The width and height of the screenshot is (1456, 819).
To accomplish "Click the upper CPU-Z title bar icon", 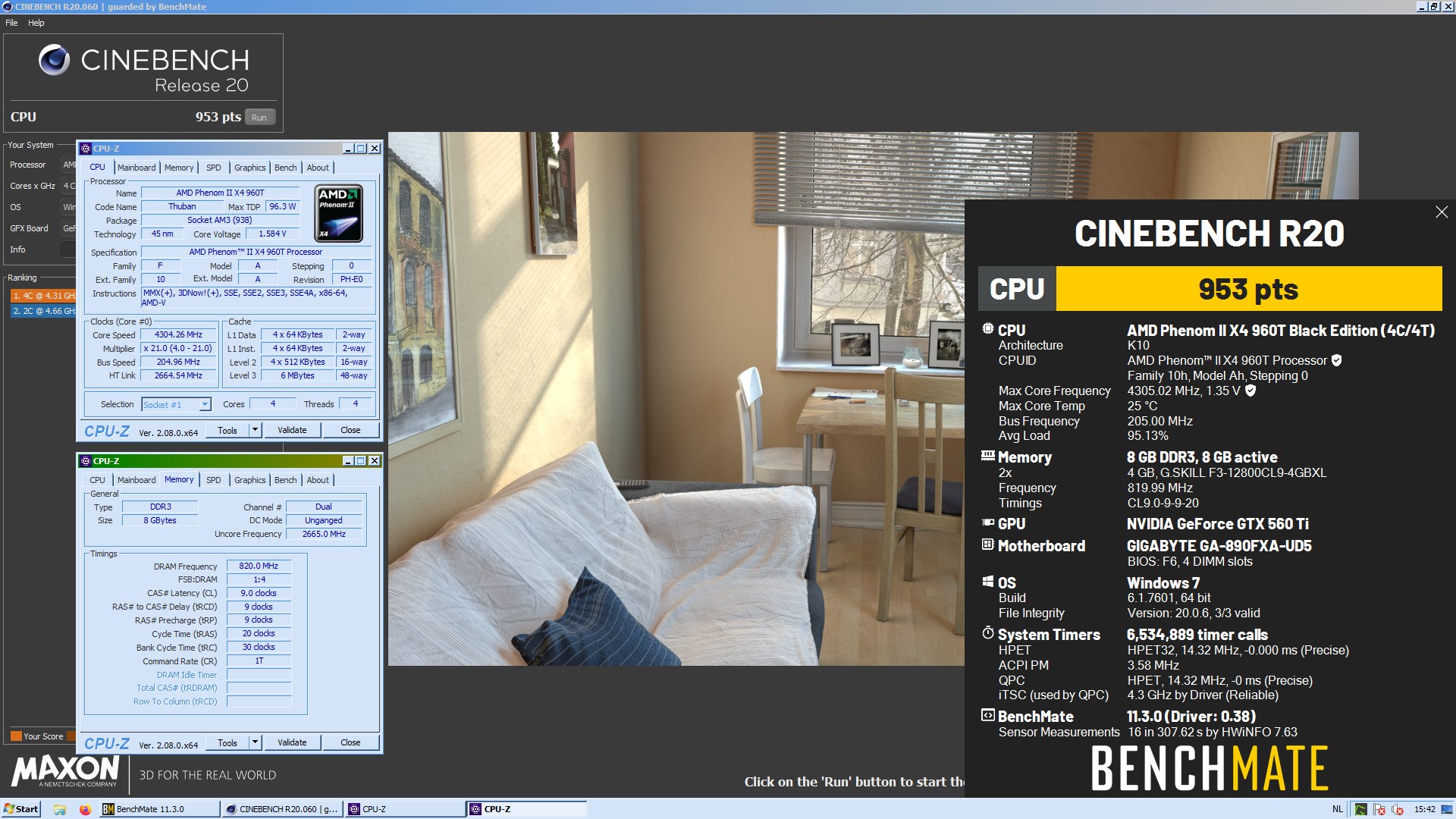I will (x=86, y=149).
